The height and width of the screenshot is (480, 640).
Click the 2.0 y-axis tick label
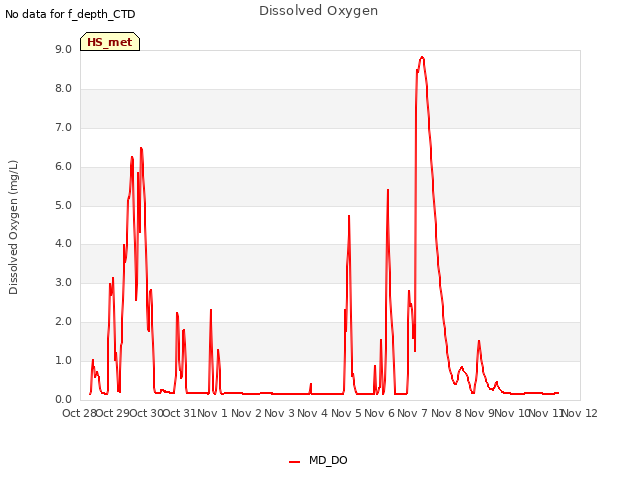click(63, 322)
